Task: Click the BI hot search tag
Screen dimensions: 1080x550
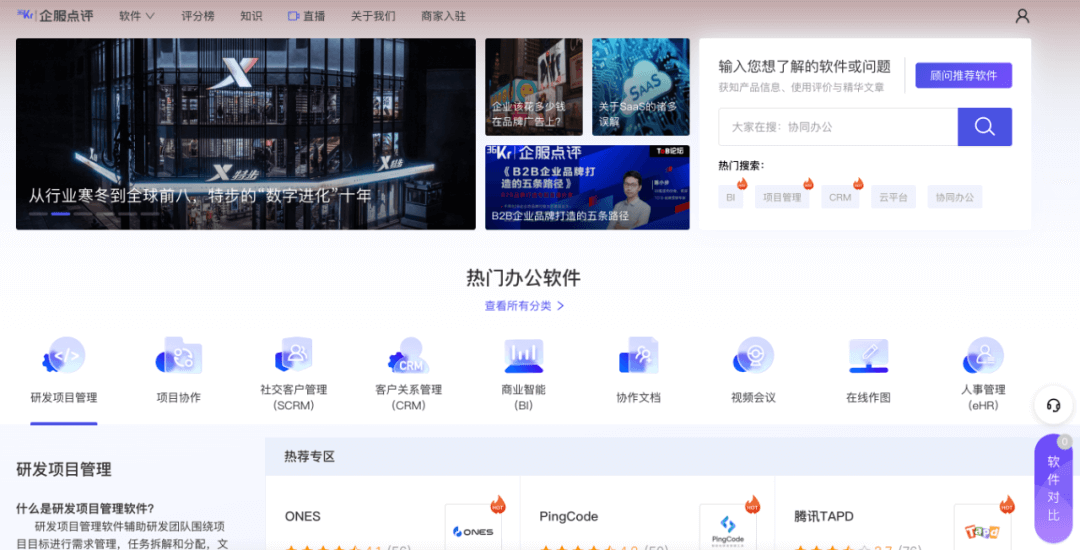Action: click(x=730, y=197)
